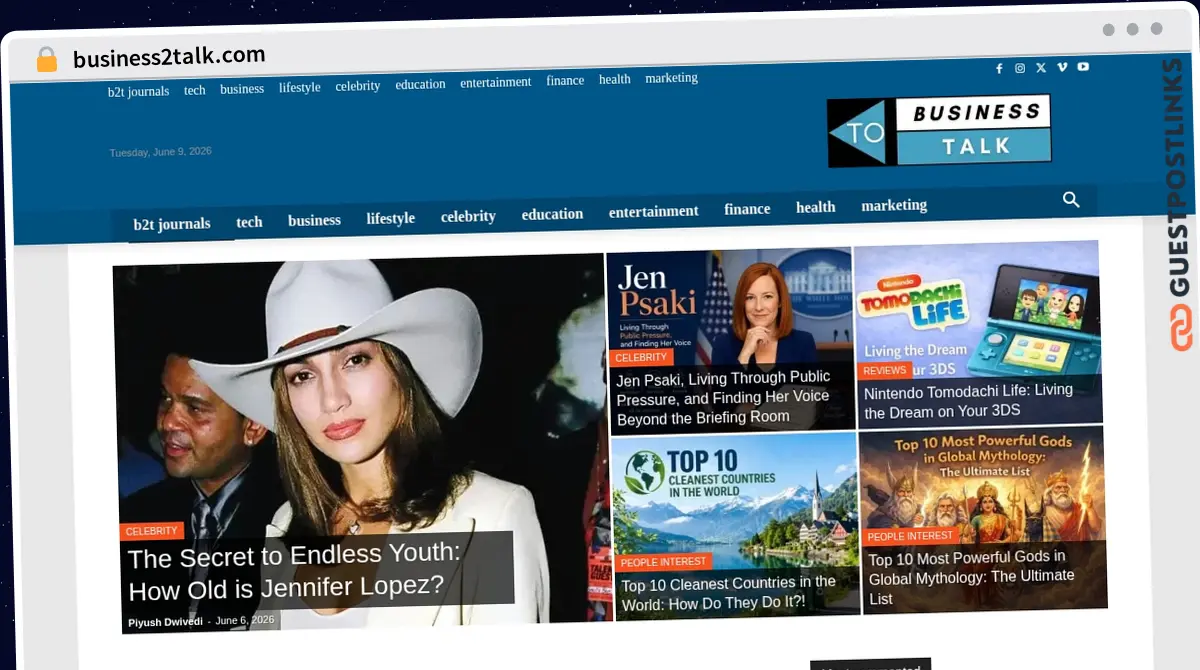The height and width of the screenshot is (670, 1200).
Task: Open the YouTube social icon
Action: click(1083, 67)
